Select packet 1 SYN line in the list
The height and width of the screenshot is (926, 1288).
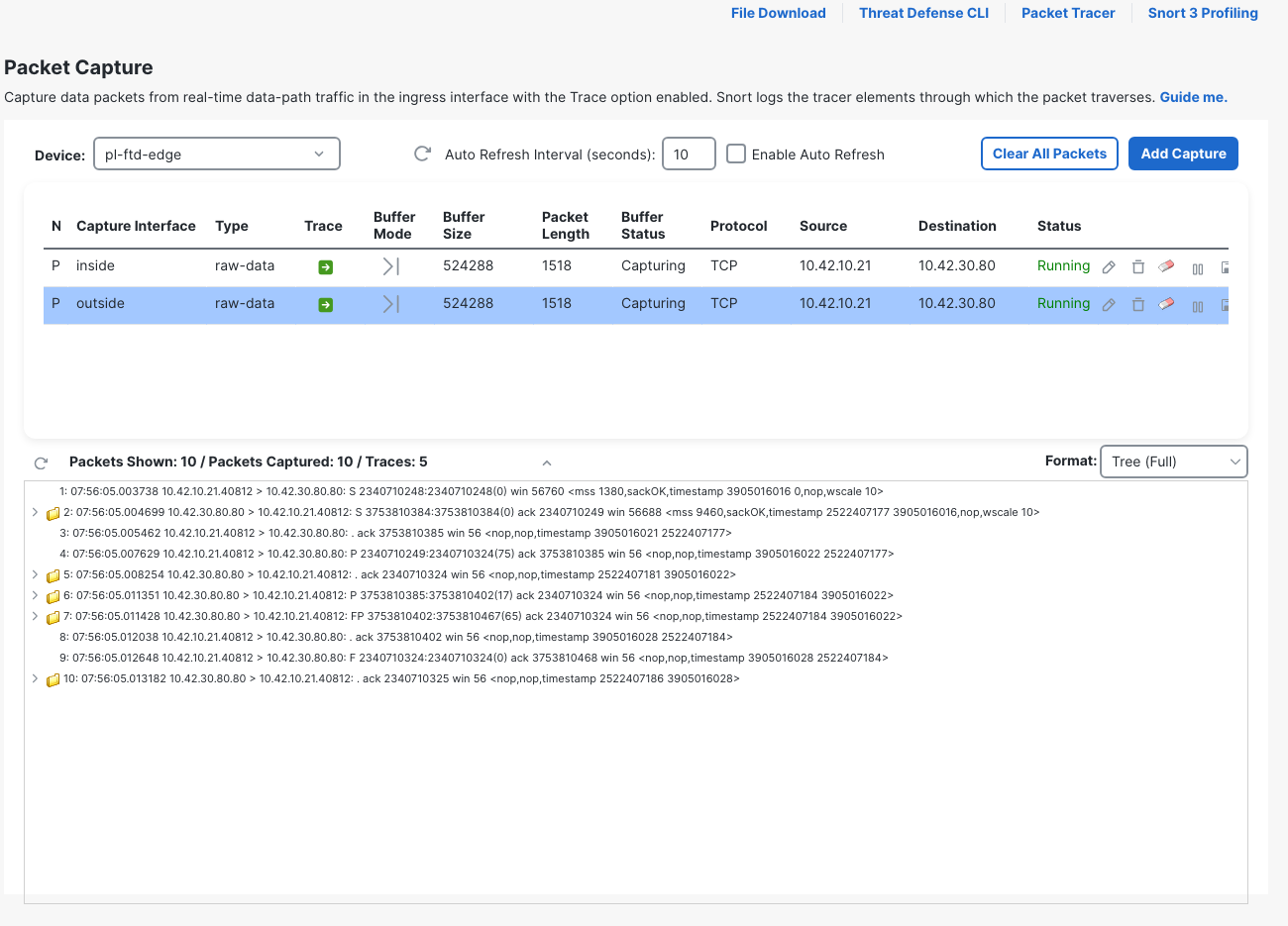[x=472, y=491]
